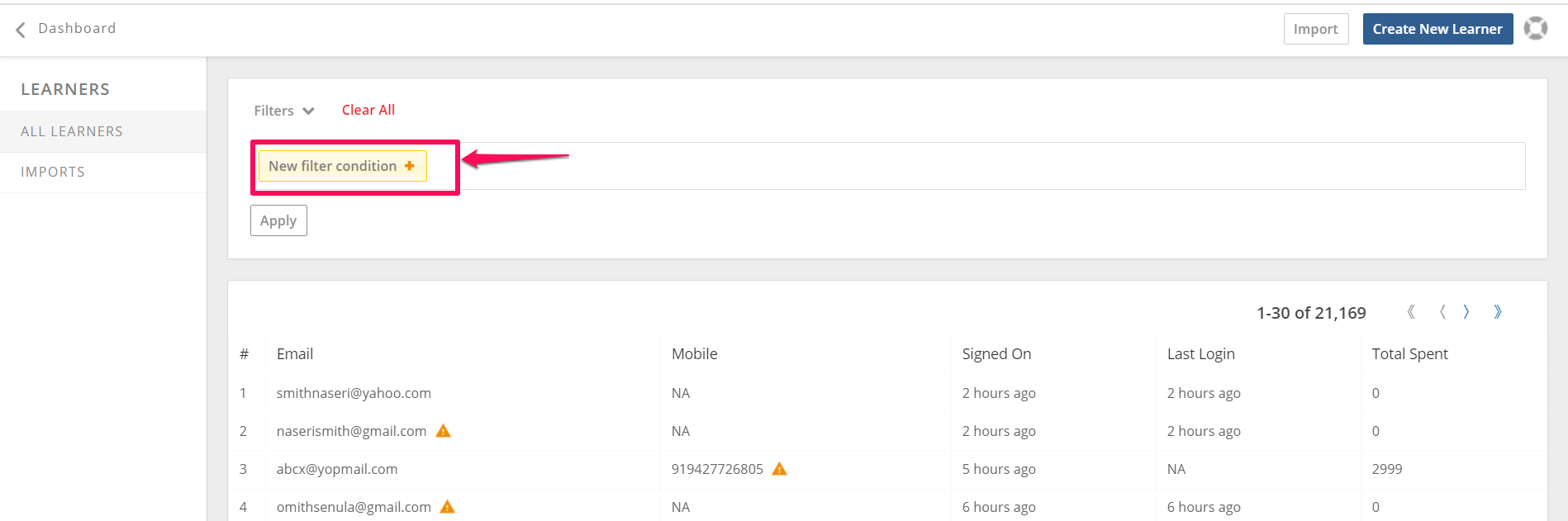Image resolution: width=1568 pixels, height=521 pixels.
Task: Click the plus icon on New filter condition
Action: [410, 166]
